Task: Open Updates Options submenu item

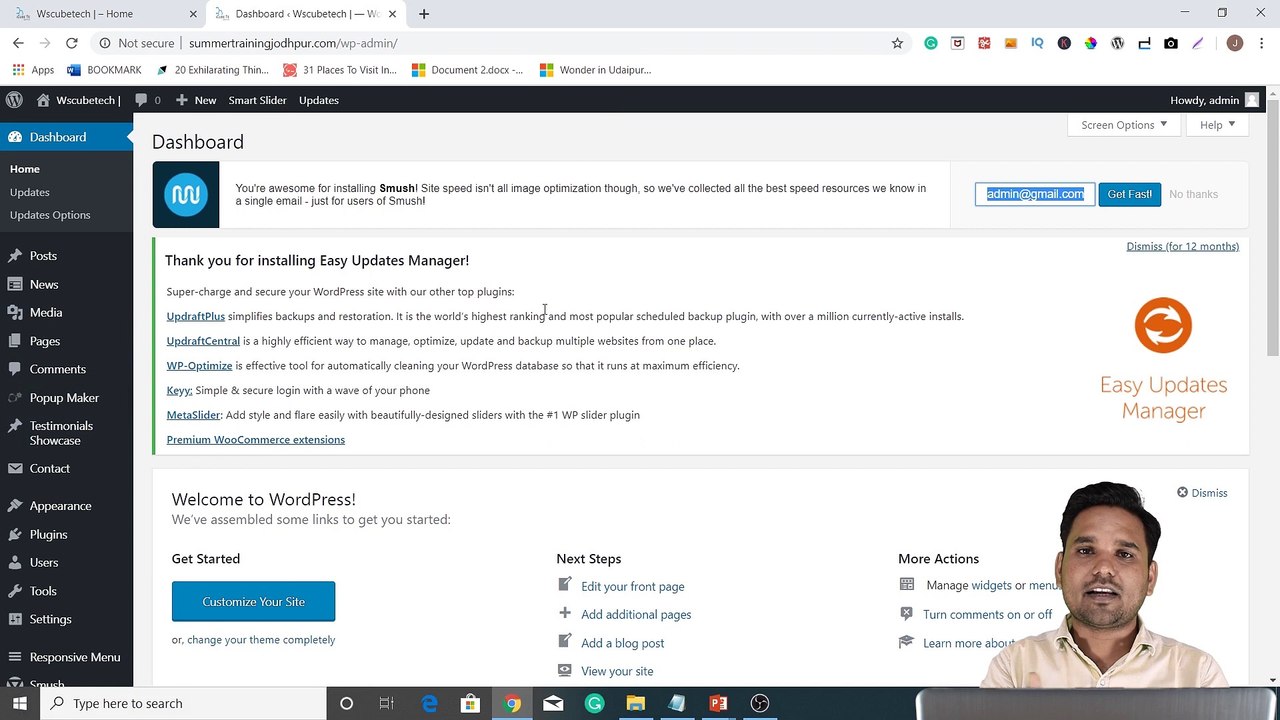Action: pyautogui.click(x=50, y=215)
